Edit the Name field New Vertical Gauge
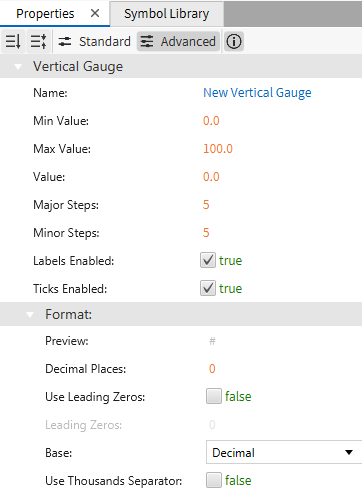The height and width of the screenshot is (492, 362). (257, 93)
